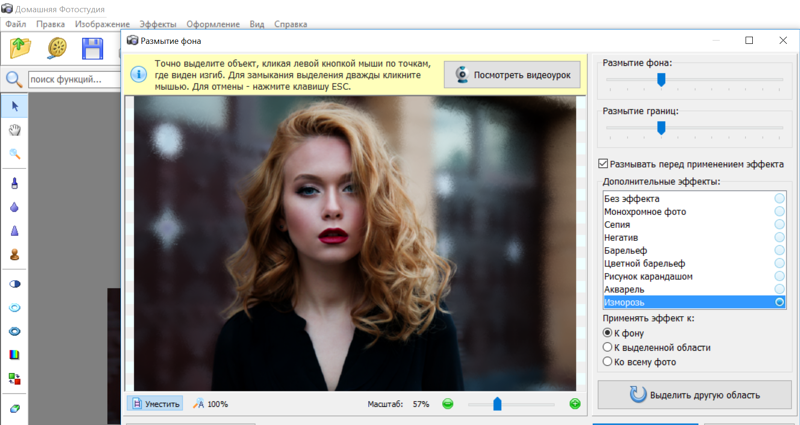Image resolution: width=800 pixels, height=425 pixels.
Task: Choose 'Негатив' effect option
Action: [x=694, y=237]
